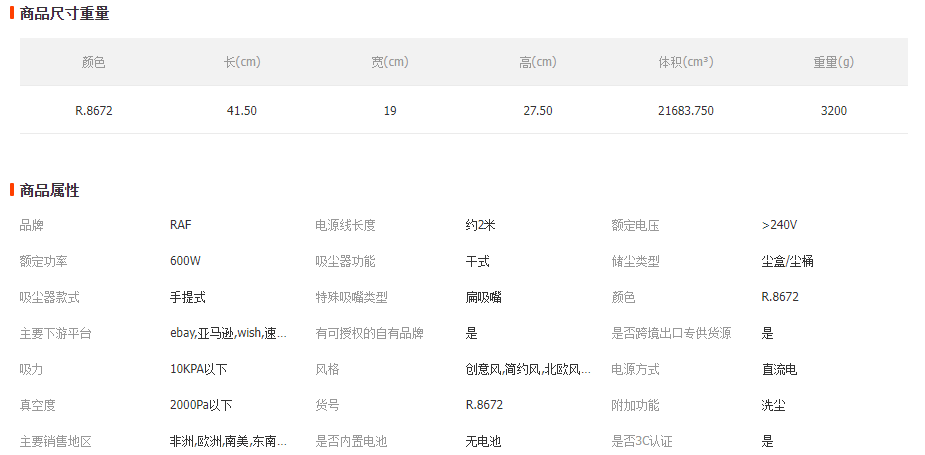Expand truncated ebay,亚马逊,wish platform list
The width and height of the screenshot is (925, 455).
point(229,333)
